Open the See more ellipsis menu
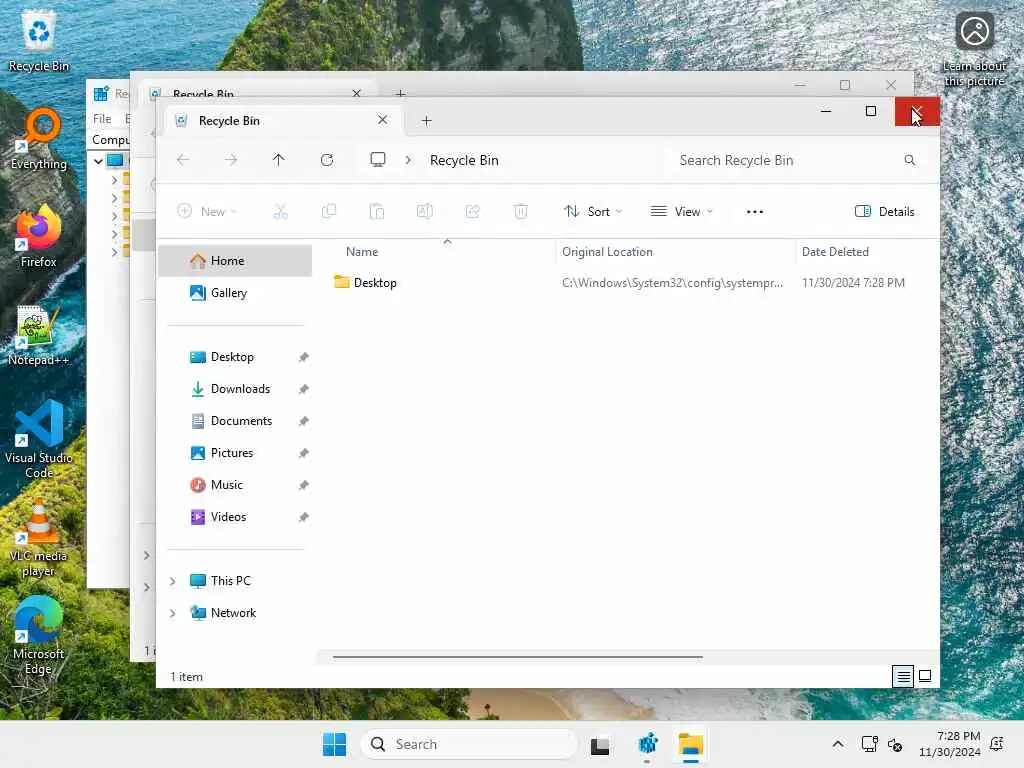Viewport: 1024px width, 768px height. pyautogui.click(x=755, y=212)
